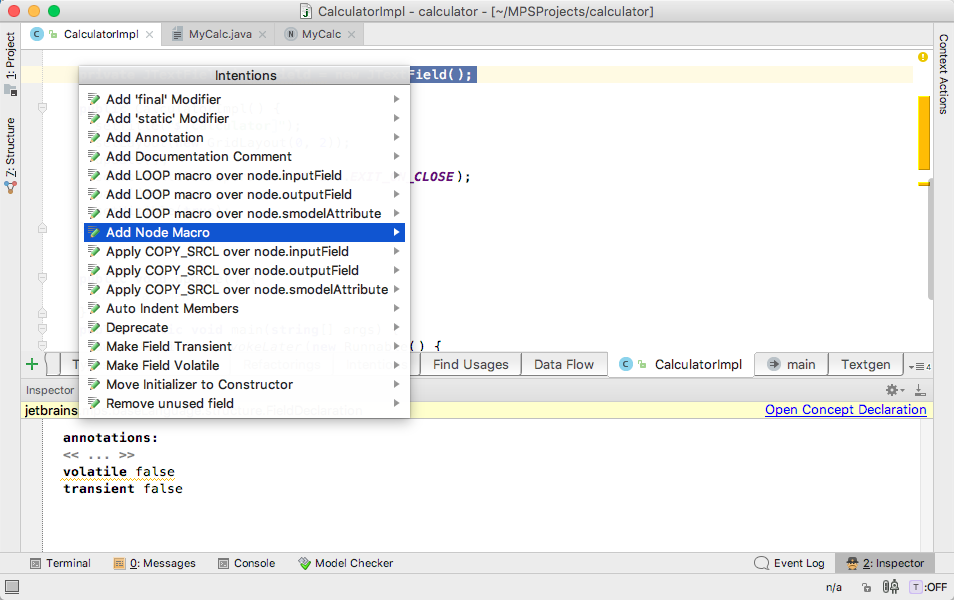The image size is (954, 600).
Task: Click the Find Usages tab button
Action: pyautogui.click(x=470, y=365)
